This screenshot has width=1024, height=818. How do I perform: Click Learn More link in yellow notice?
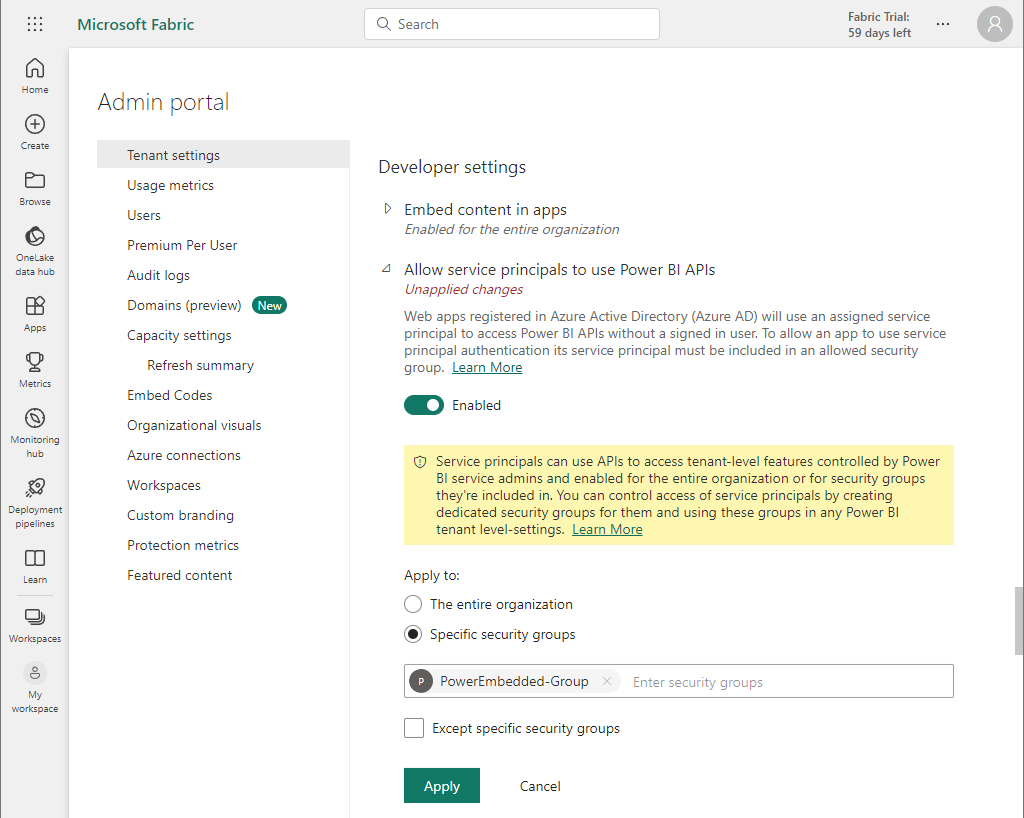click(x=607, y=529)
